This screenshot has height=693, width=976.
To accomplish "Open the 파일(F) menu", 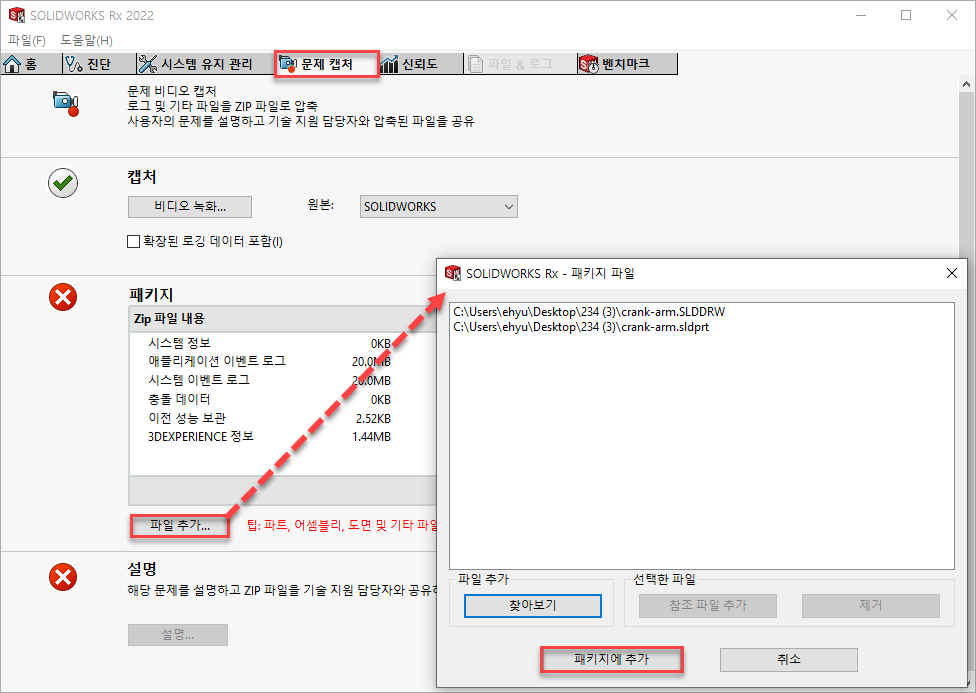I will [27, 40].
